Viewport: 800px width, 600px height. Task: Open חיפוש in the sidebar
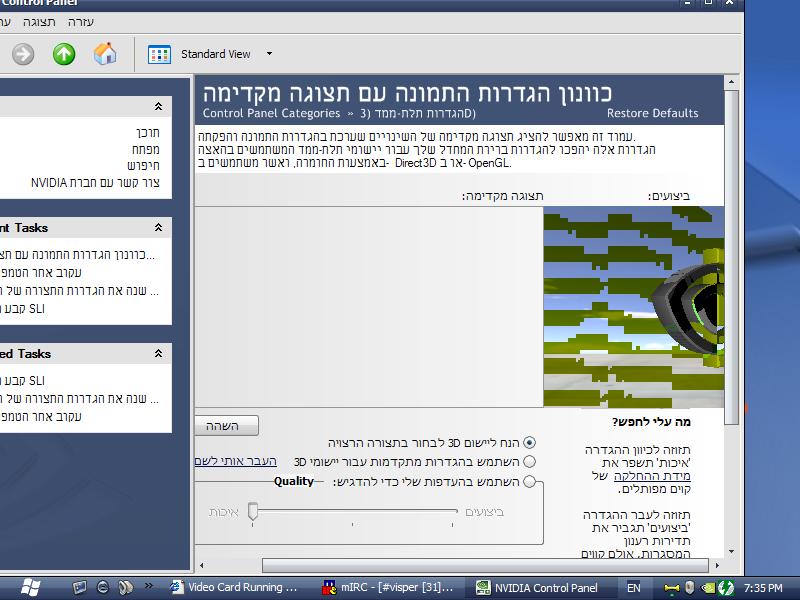[143, 166]
